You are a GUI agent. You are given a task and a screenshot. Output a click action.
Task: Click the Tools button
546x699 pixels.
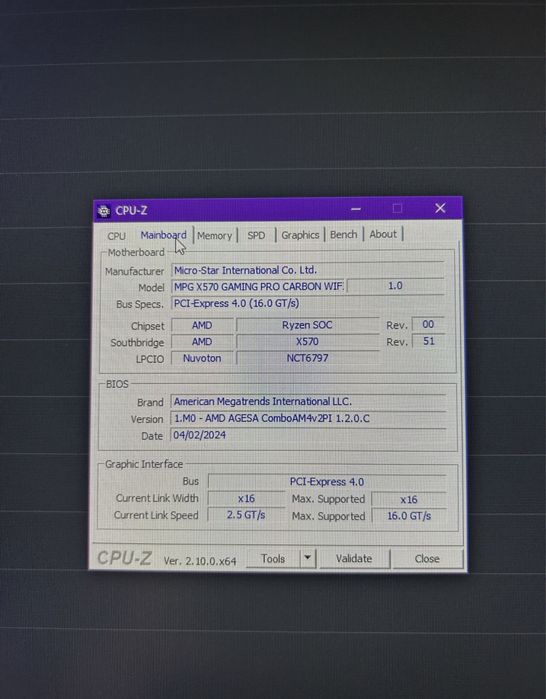(x=273, y=559)
